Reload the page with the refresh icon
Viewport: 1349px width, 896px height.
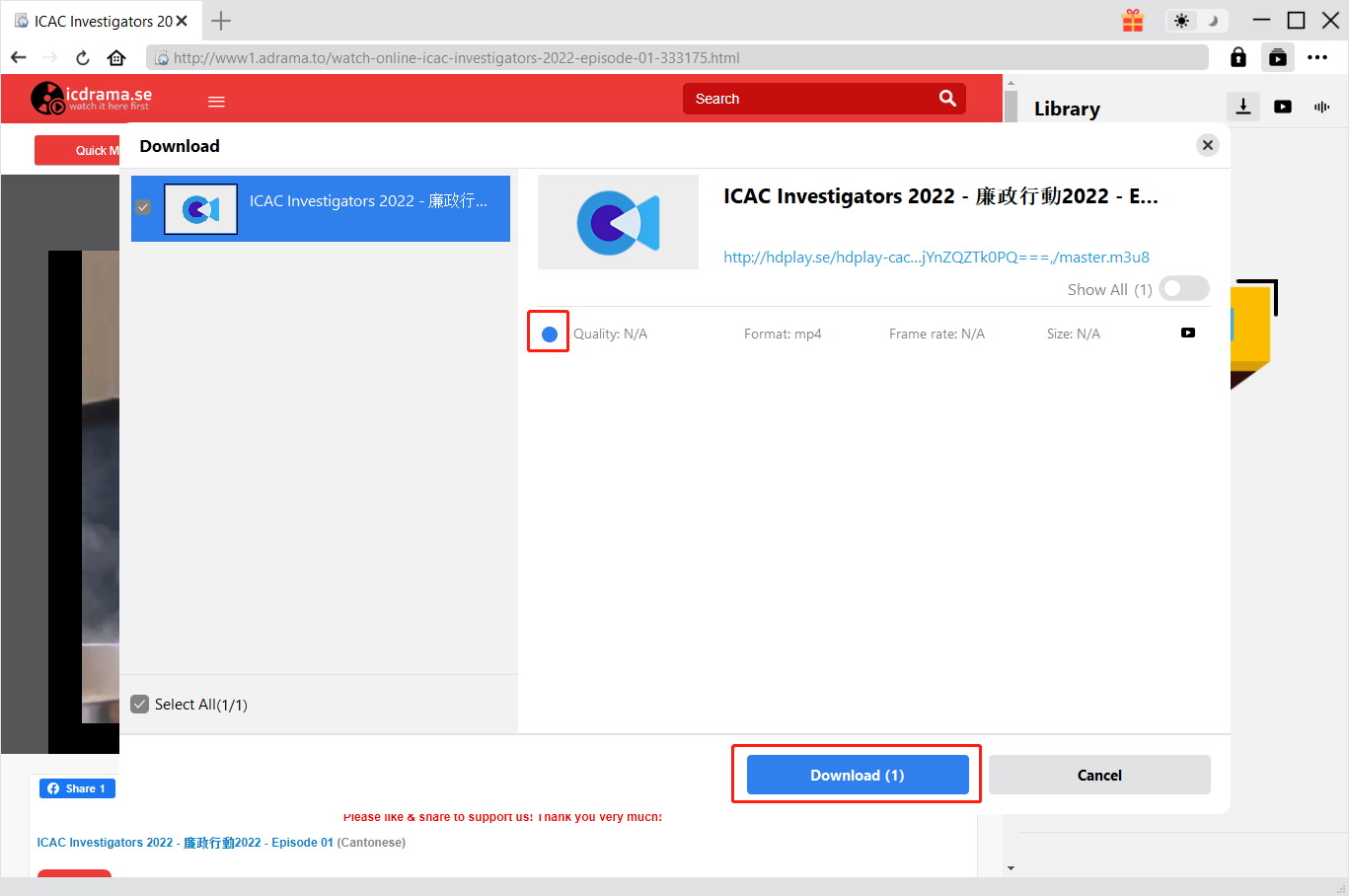tap(83, 57)
